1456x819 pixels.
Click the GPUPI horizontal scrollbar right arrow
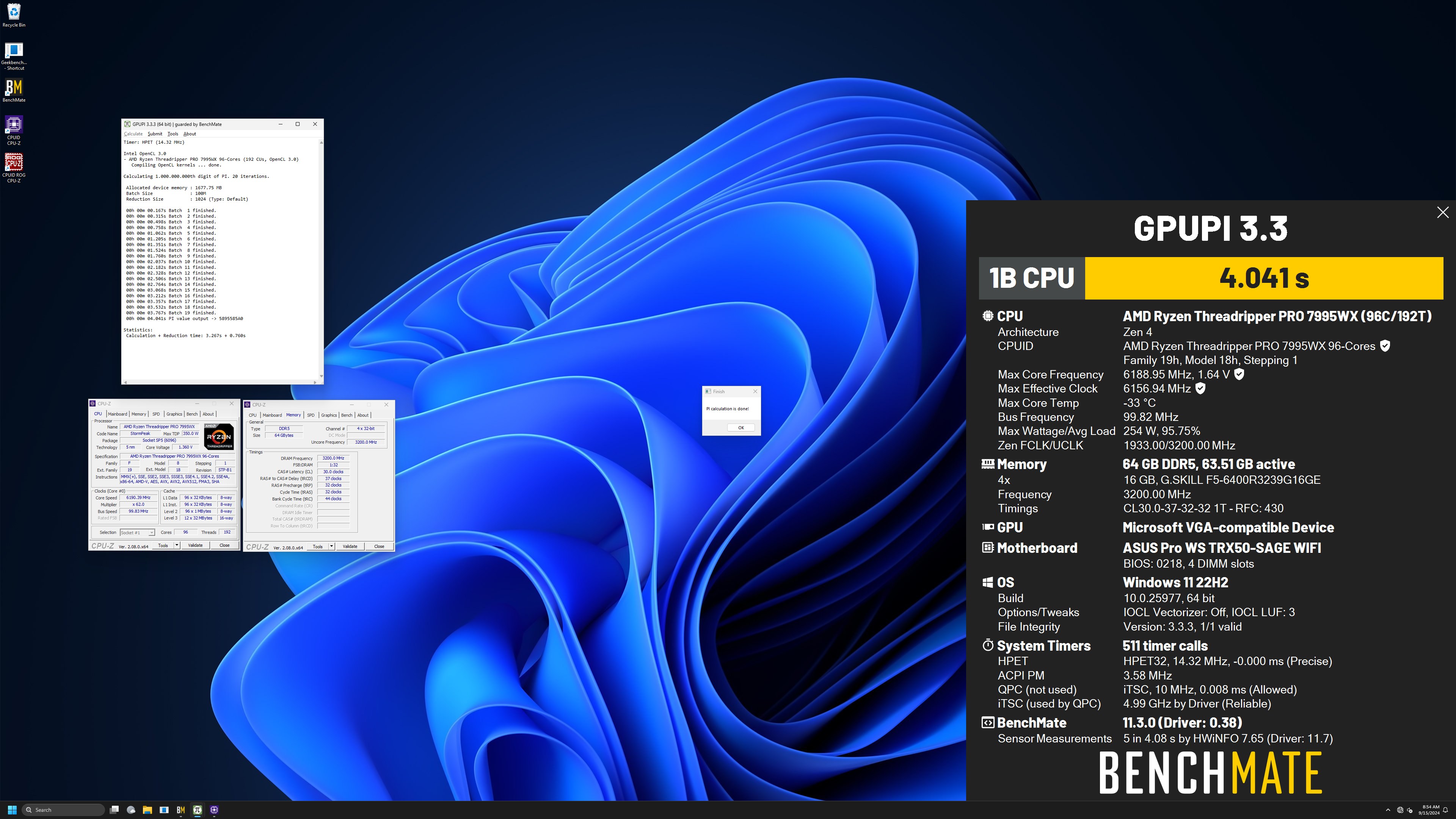point(315,382)
